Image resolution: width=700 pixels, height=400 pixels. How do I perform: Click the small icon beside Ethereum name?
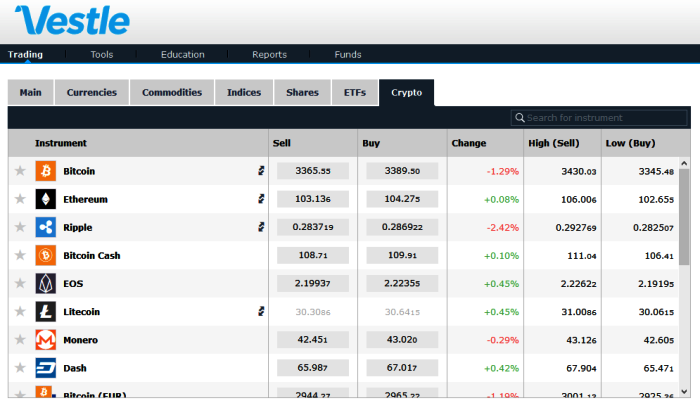point(261,199)
